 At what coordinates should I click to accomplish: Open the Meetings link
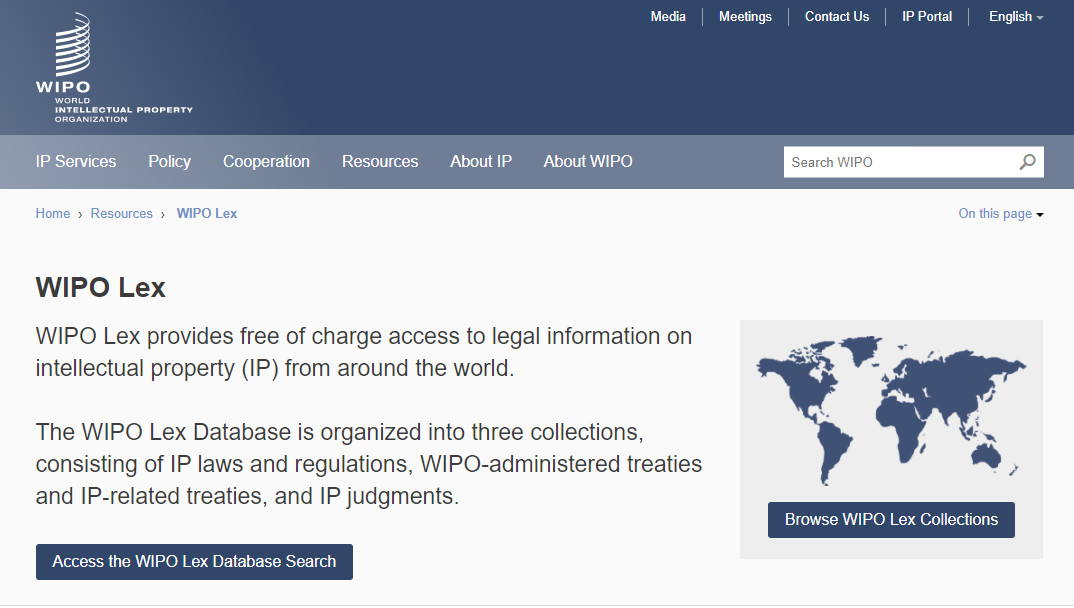(x=745, y=16)
